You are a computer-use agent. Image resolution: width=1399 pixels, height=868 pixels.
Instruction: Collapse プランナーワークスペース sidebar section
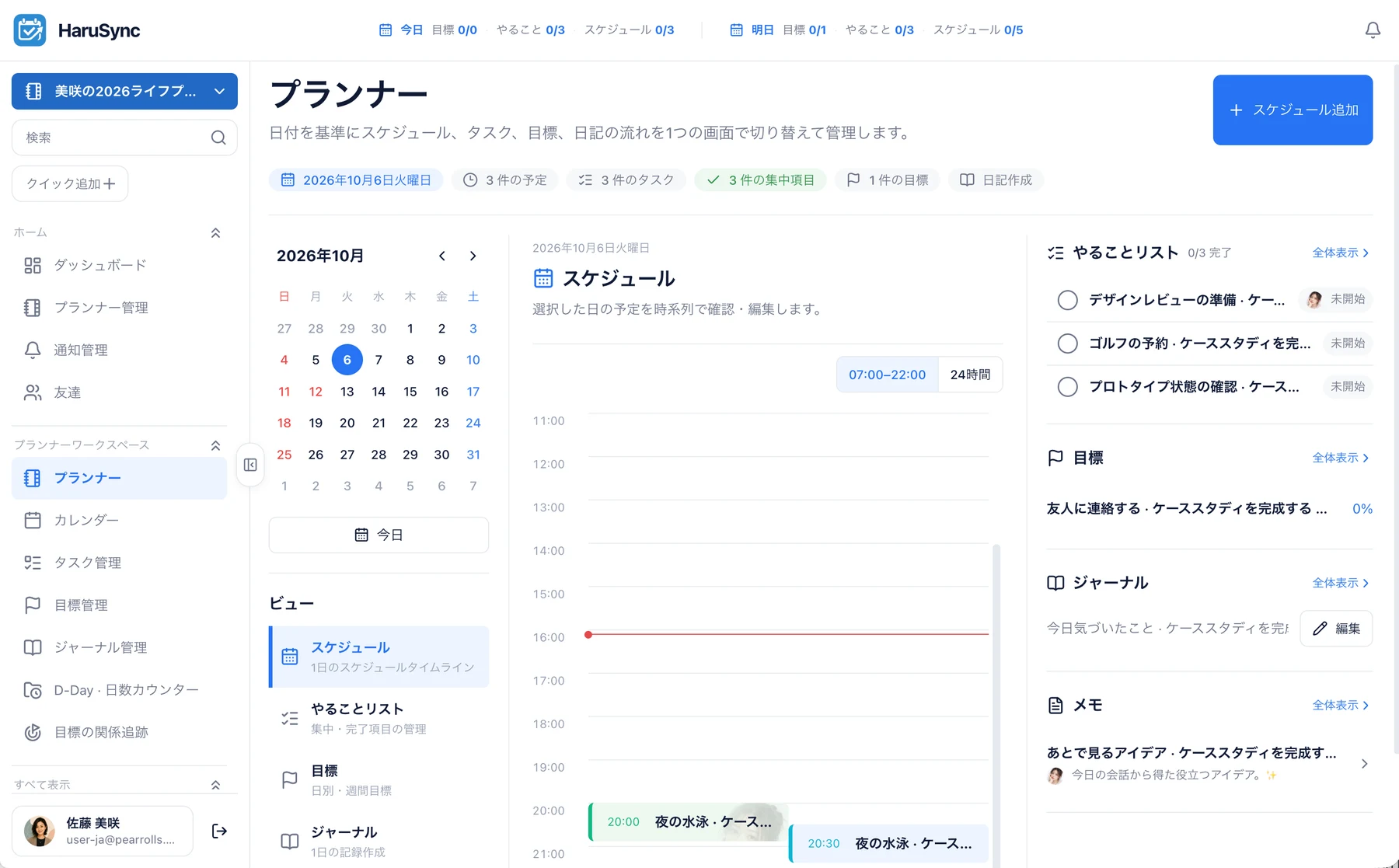point(215,445)
